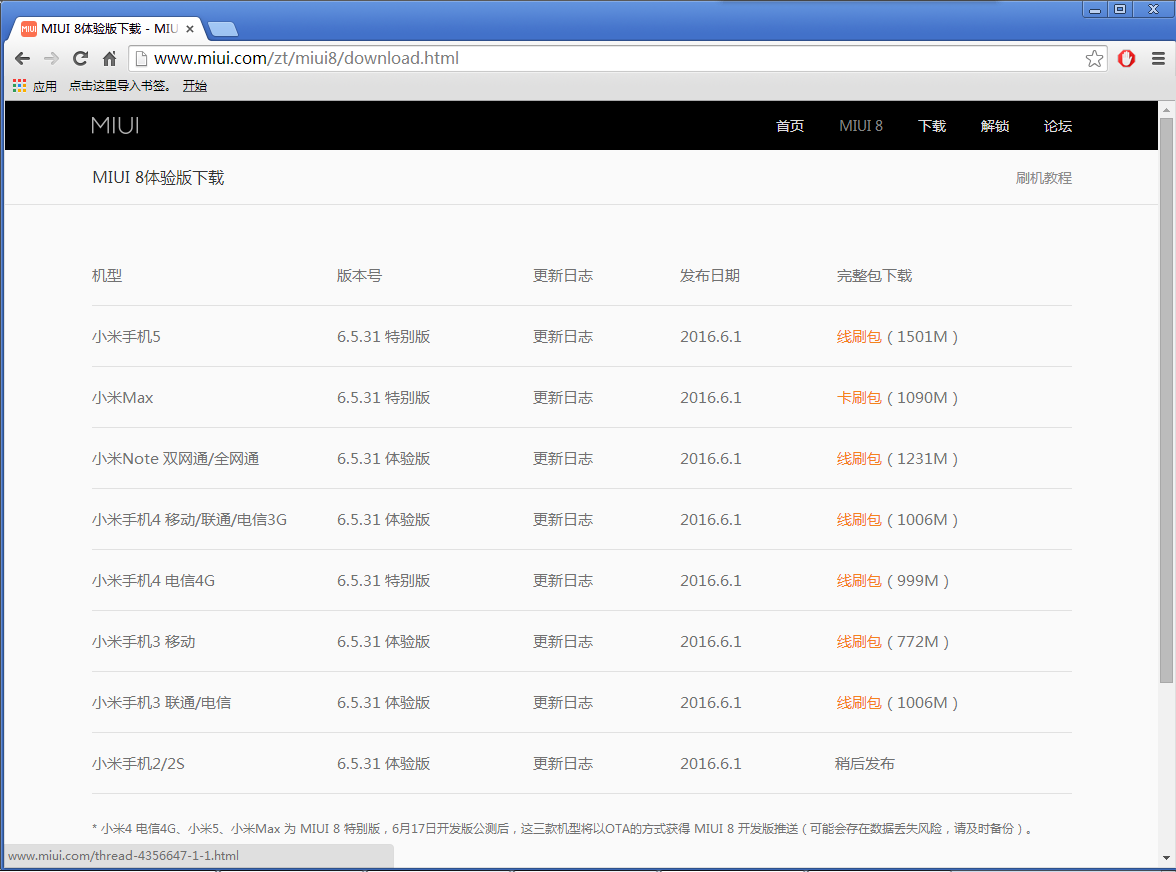Click the 版本号 column header
Viewport: 1176px width, 872px height.
pos(359,276)
